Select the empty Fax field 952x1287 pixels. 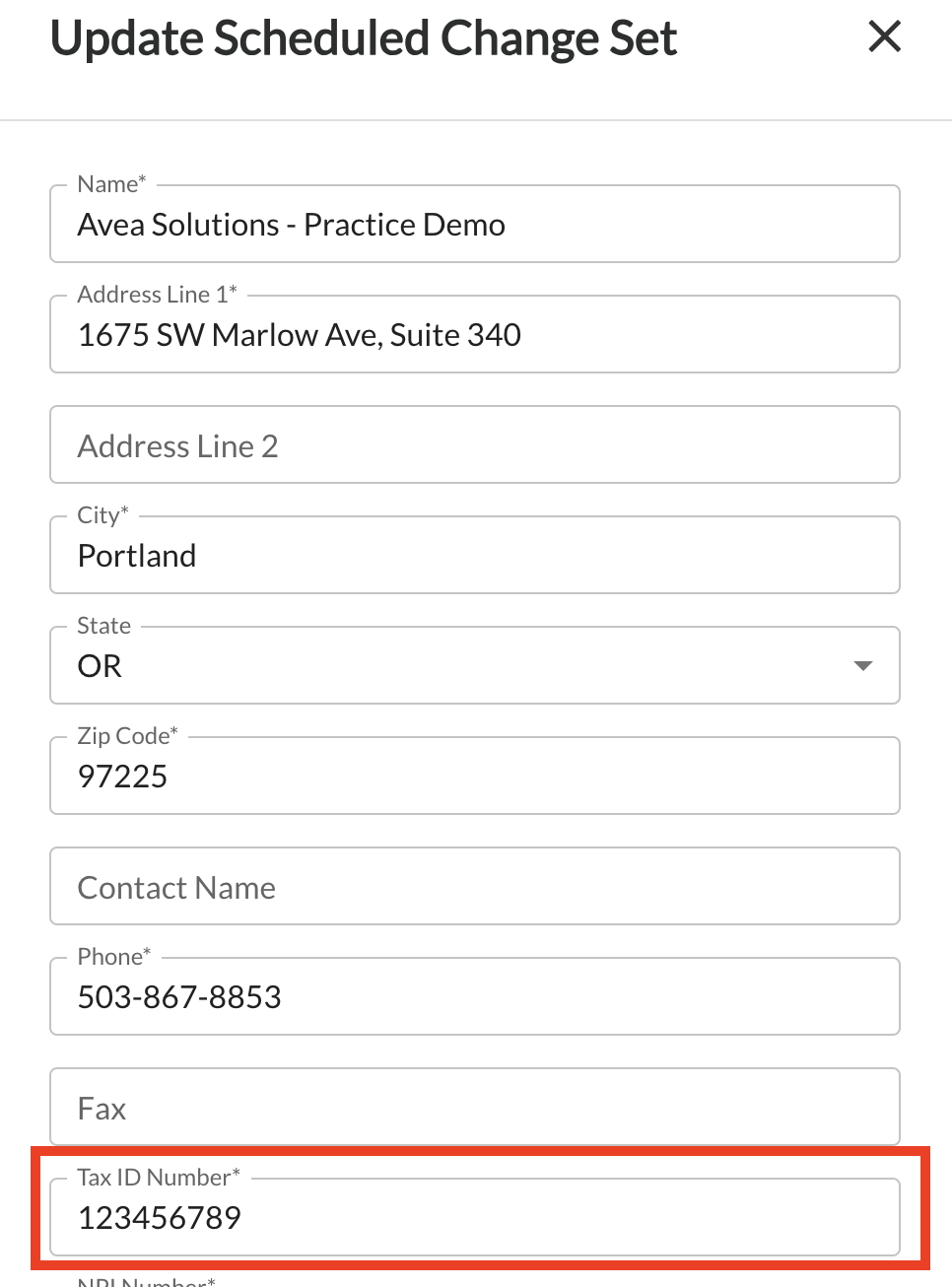(475, 1107)
